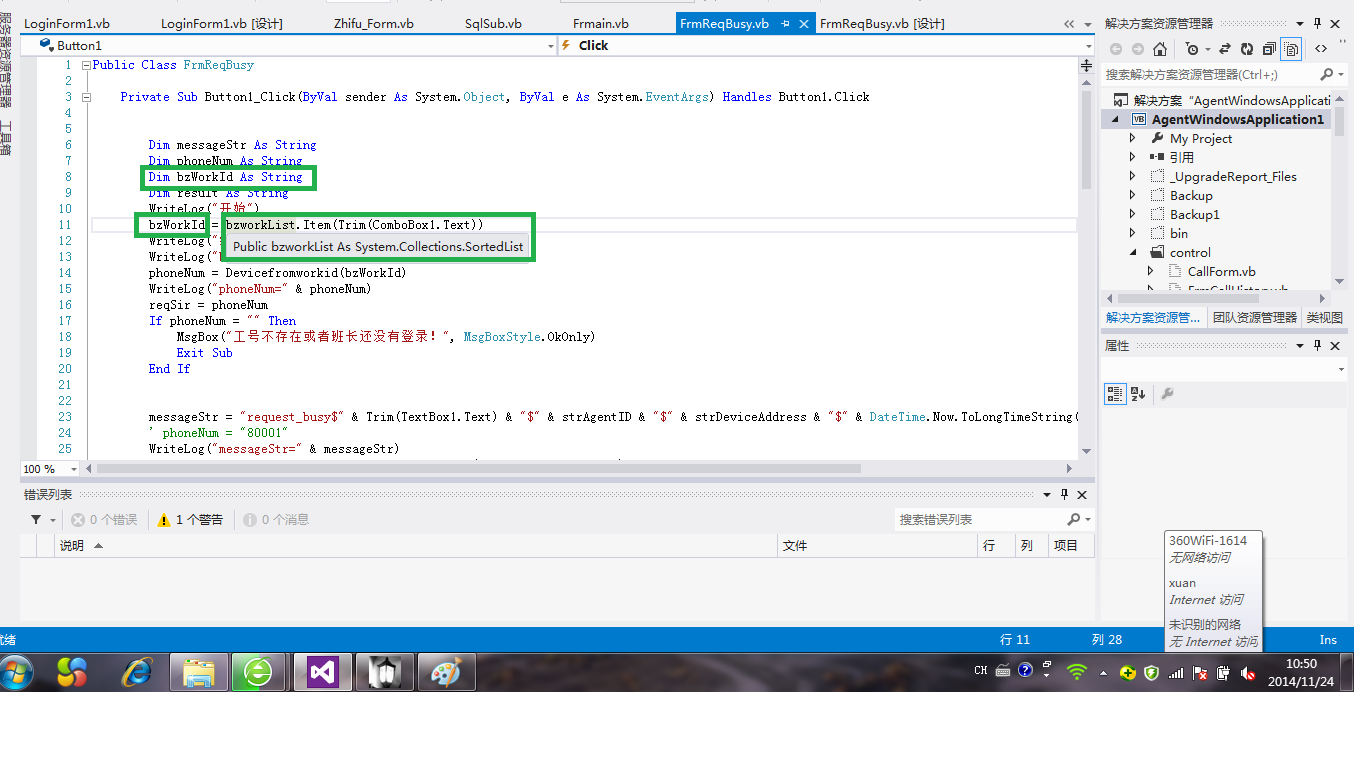Click Home icon in Solution Explorer toolbar
This screenshot has width=1366, height=768.
tap(1160, 48)
